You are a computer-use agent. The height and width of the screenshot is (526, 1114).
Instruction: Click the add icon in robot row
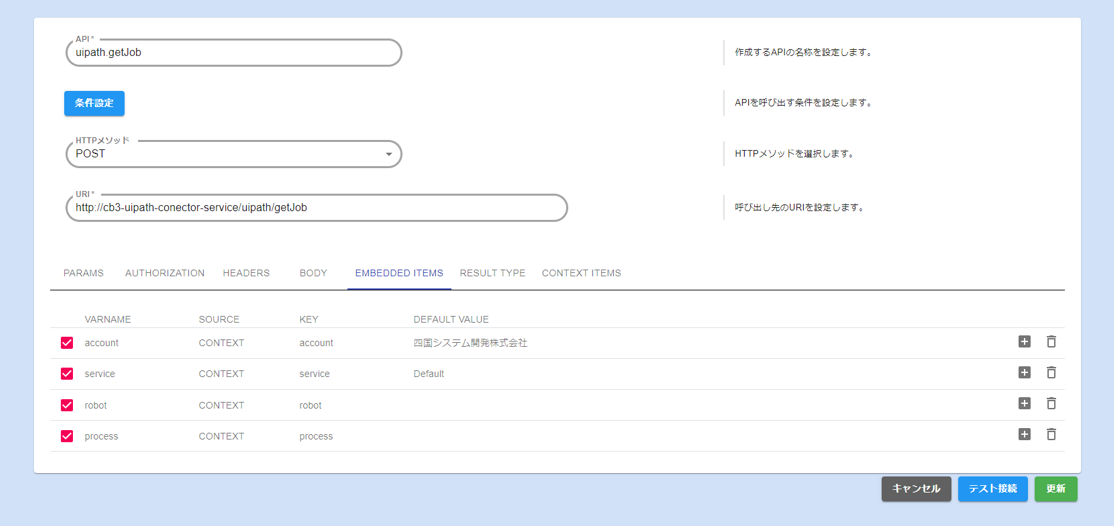click(1024, 404)
